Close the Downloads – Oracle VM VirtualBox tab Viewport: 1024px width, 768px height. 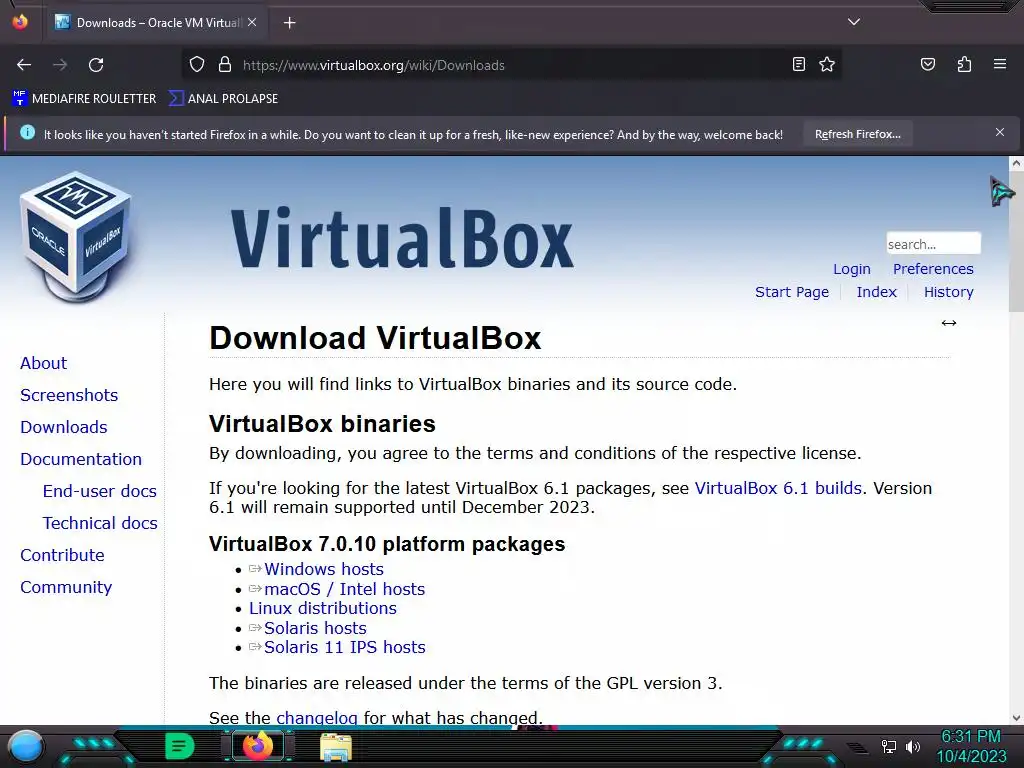click(252, 22)
